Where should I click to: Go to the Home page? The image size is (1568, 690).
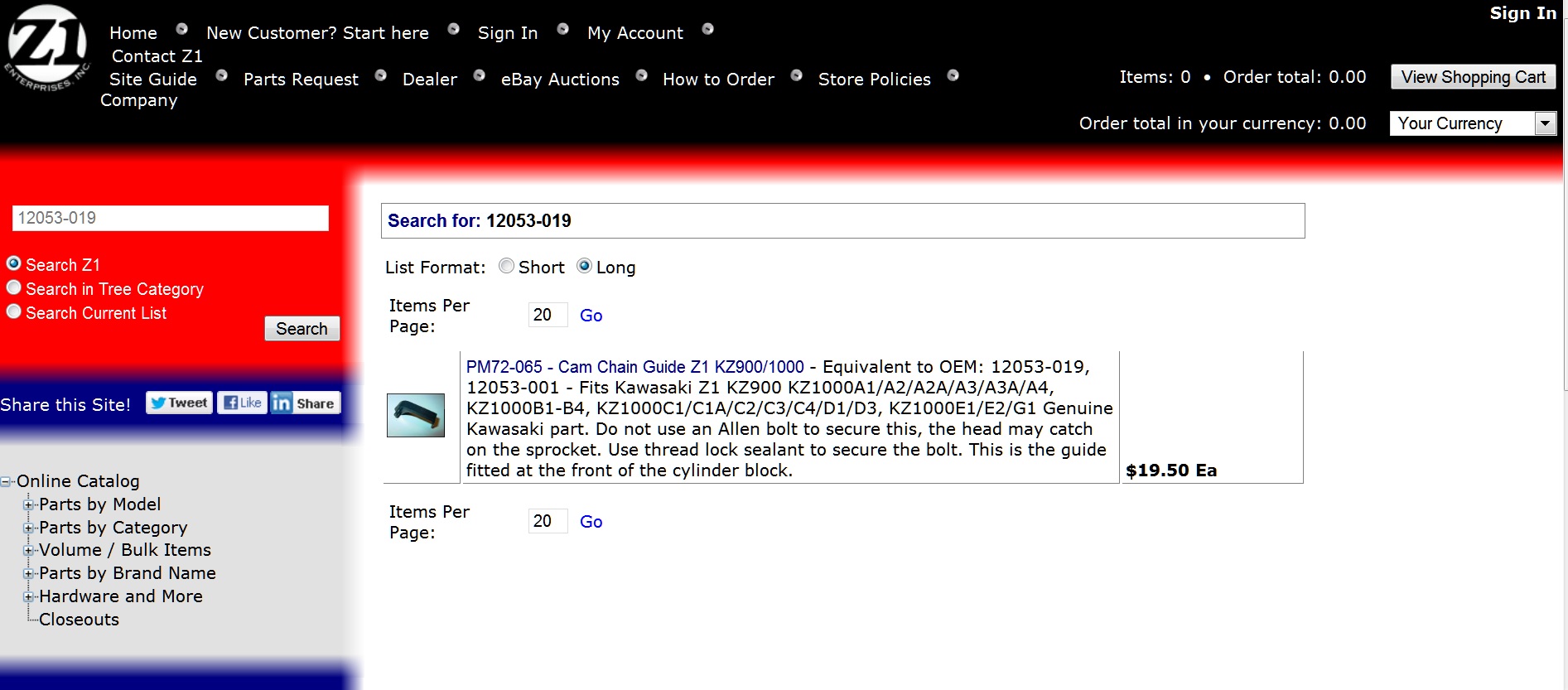pos(133,33)
